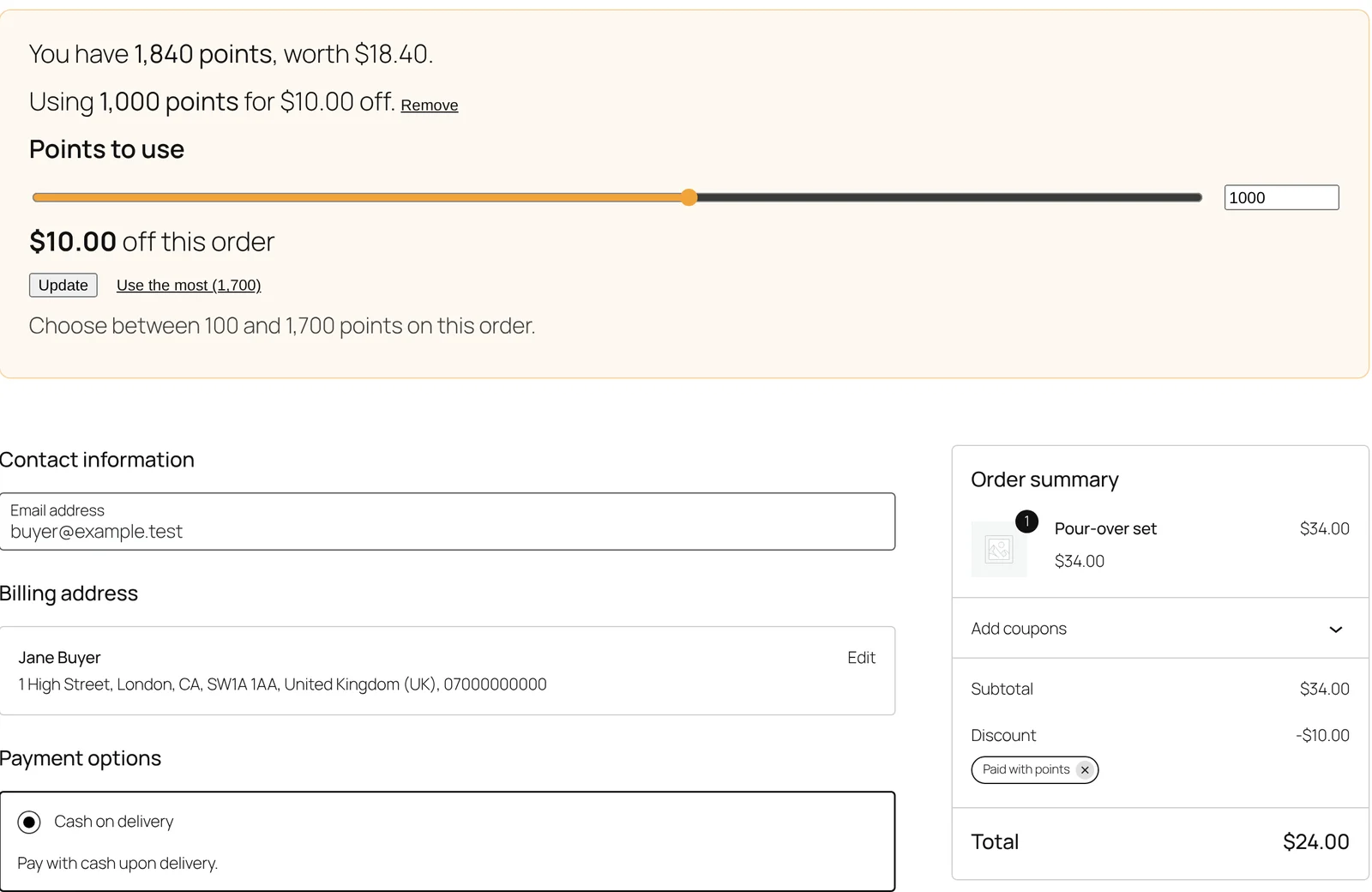Image resolution: width=1372 pixels, height=892 pixels.
Task: Click the Payment options heading
Action: click(x=81, y=758)
